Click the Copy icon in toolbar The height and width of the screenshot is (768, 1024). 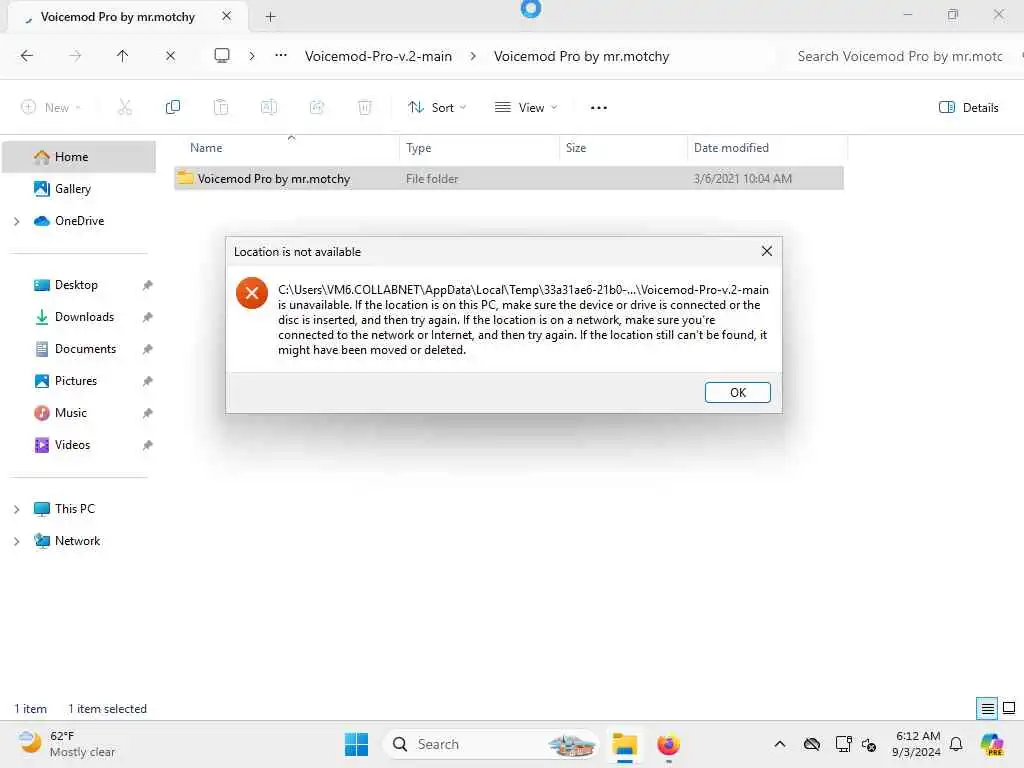point(172,107)
